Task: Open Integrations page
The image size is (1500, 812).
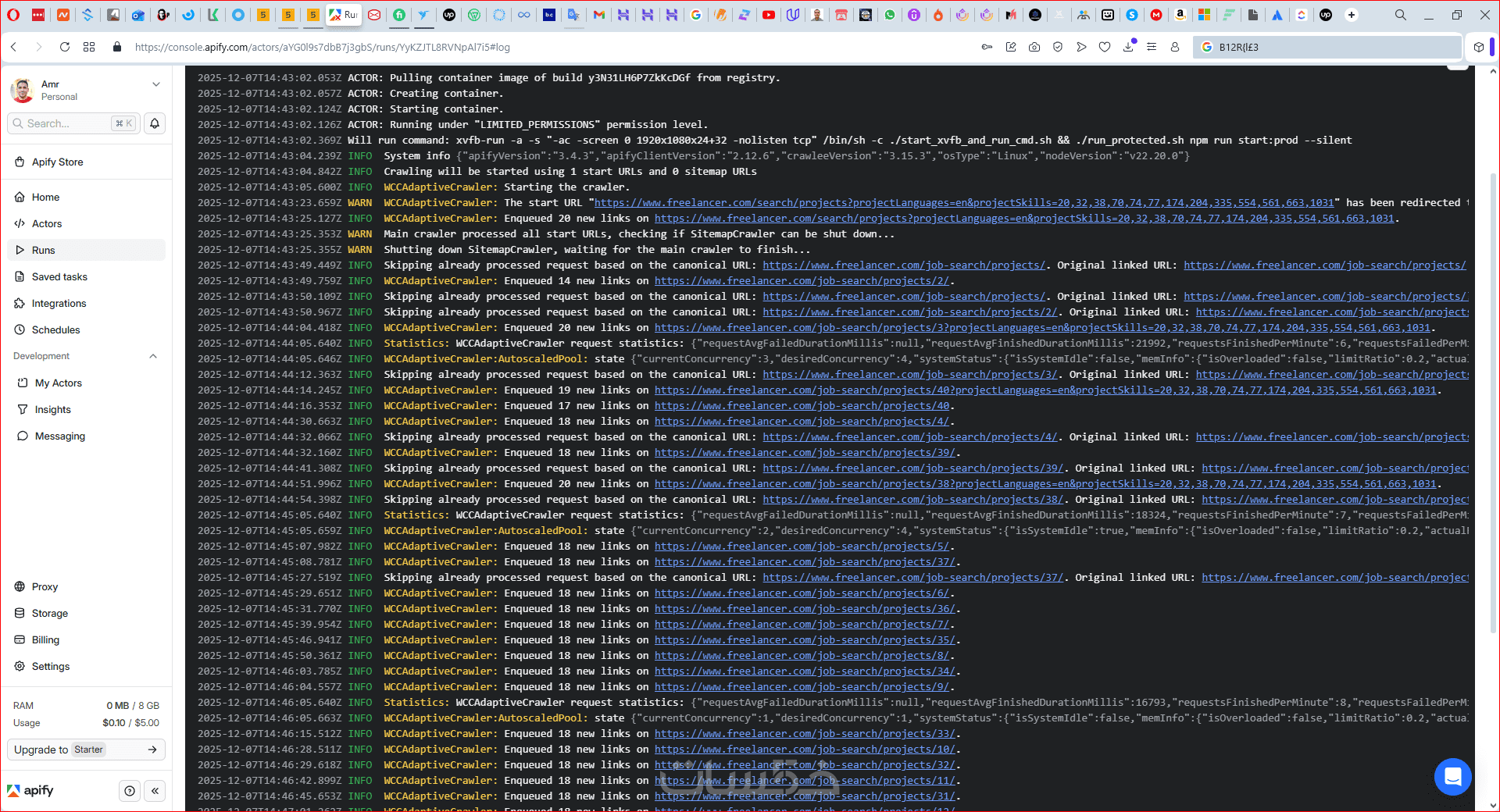Action: 86,304
